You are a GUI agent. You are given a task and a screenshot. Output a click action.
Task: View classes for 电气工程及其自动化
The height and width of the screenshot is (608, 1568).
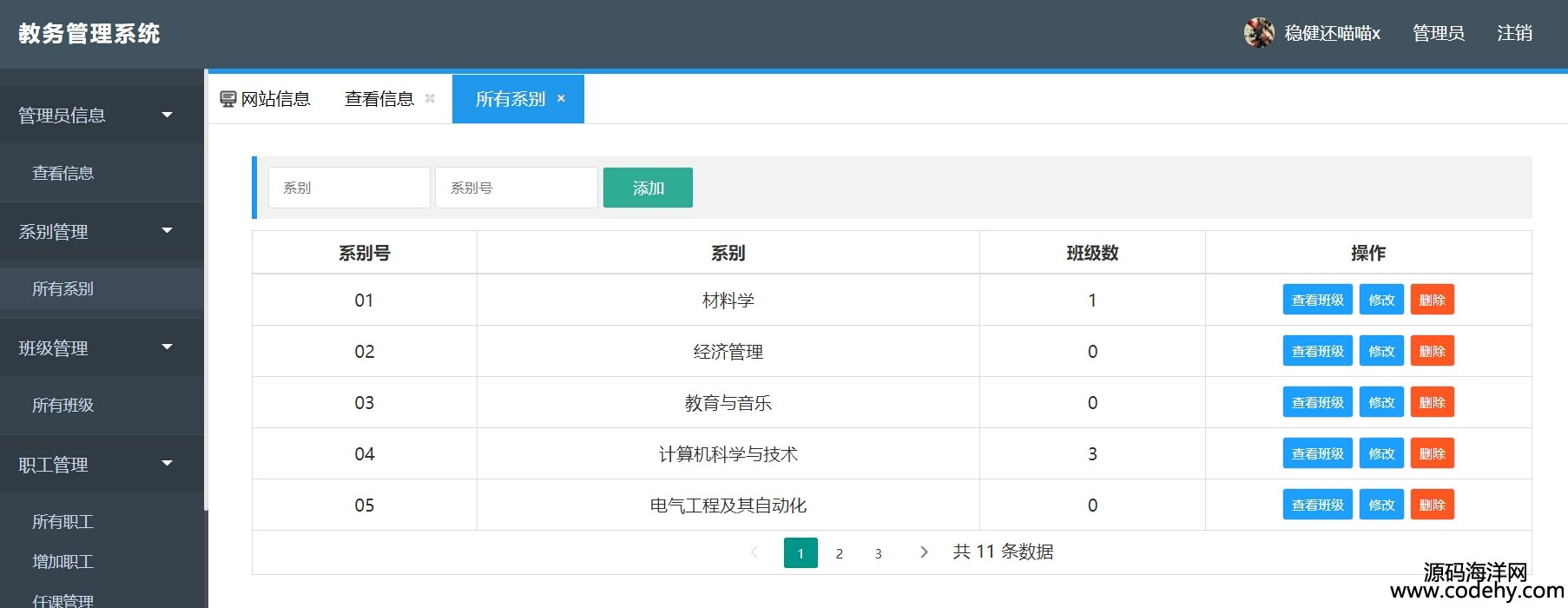click(1317, 505)
